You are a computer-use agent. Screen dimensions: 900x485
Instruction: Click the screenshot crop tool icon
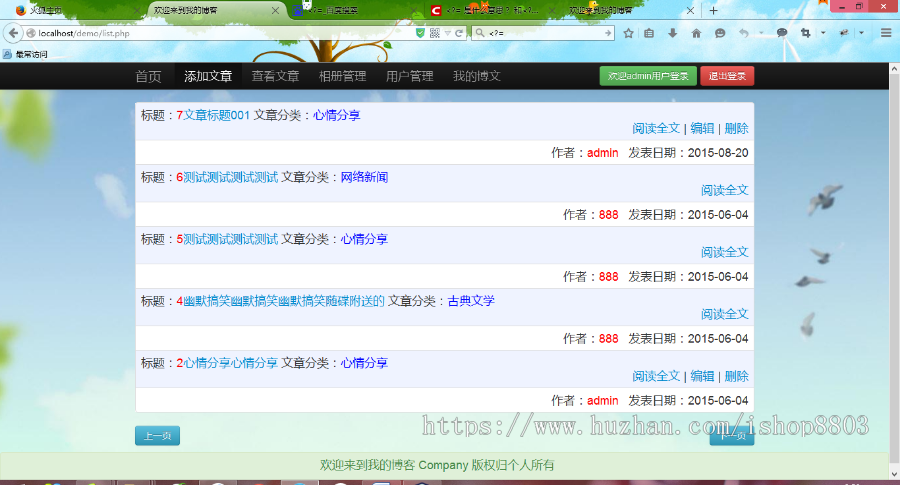(805, 33)
